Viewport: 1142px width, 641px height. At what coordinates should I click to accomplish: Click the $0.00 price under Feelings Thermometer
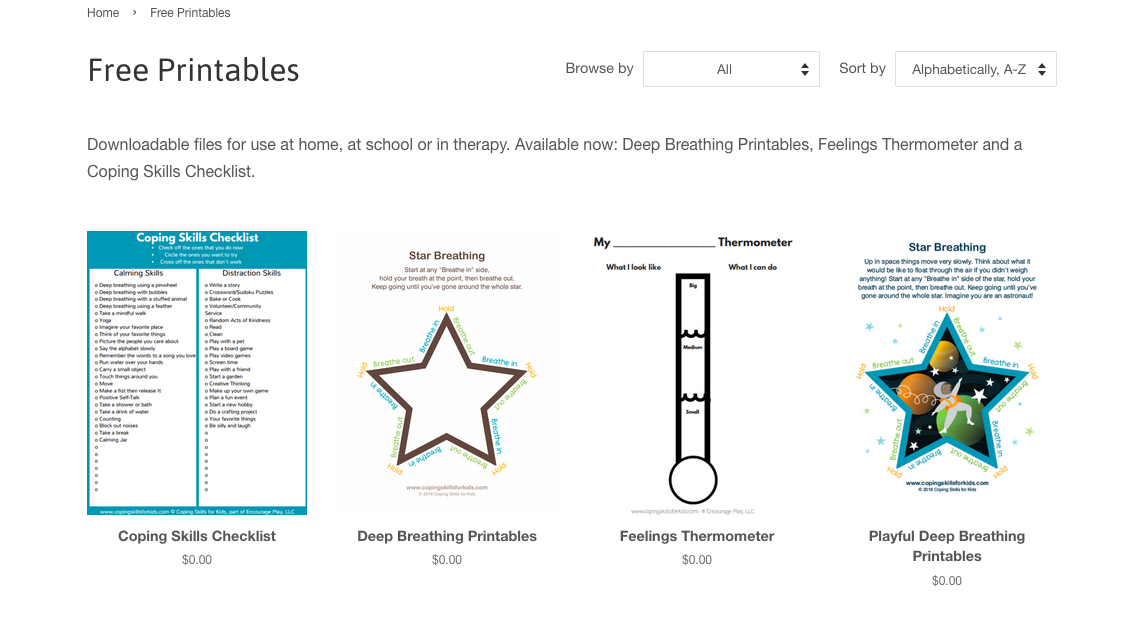pos(697,560)
